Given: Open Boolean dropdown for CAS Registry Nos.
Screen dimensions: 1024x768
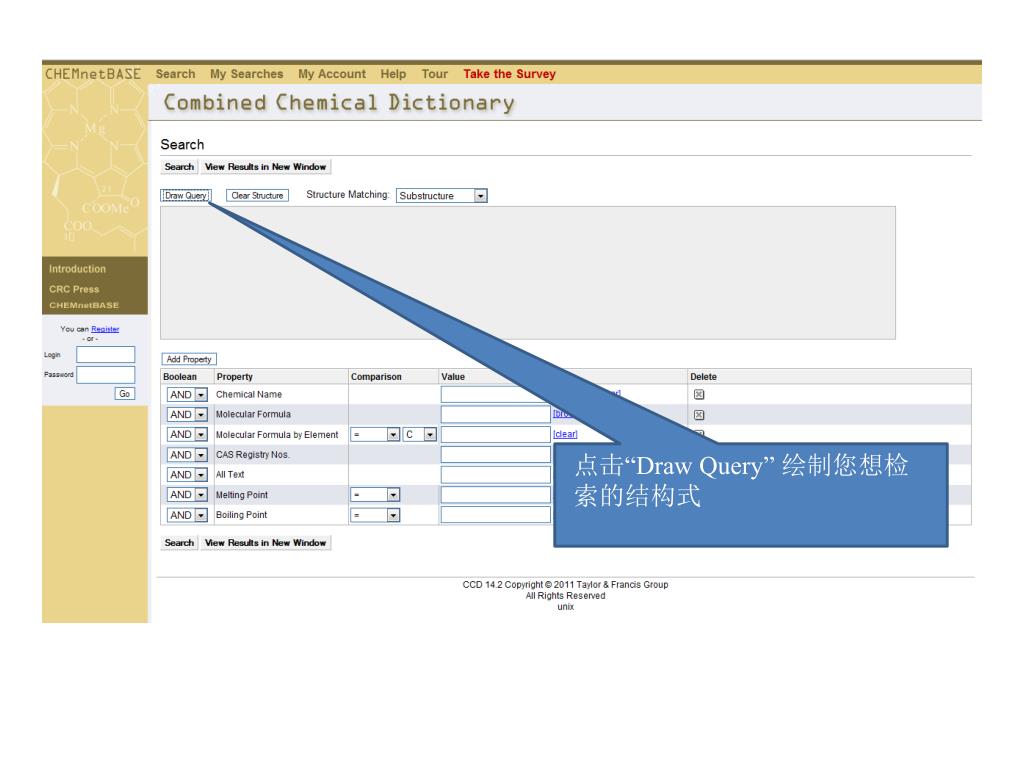Looking at the screenshot, I should tap(187, 455).
